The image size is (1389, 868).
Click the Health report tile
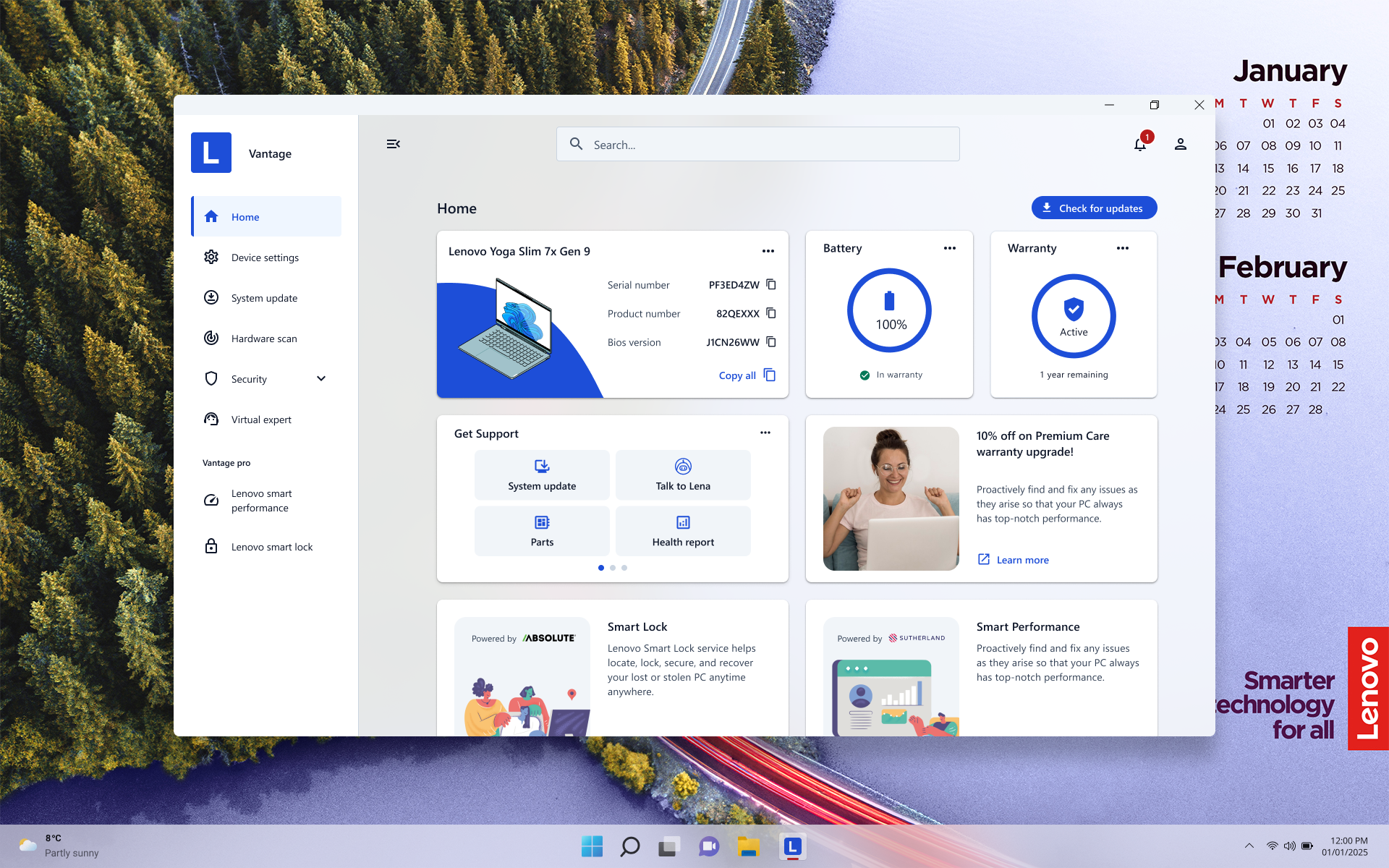tap(683, 531)
